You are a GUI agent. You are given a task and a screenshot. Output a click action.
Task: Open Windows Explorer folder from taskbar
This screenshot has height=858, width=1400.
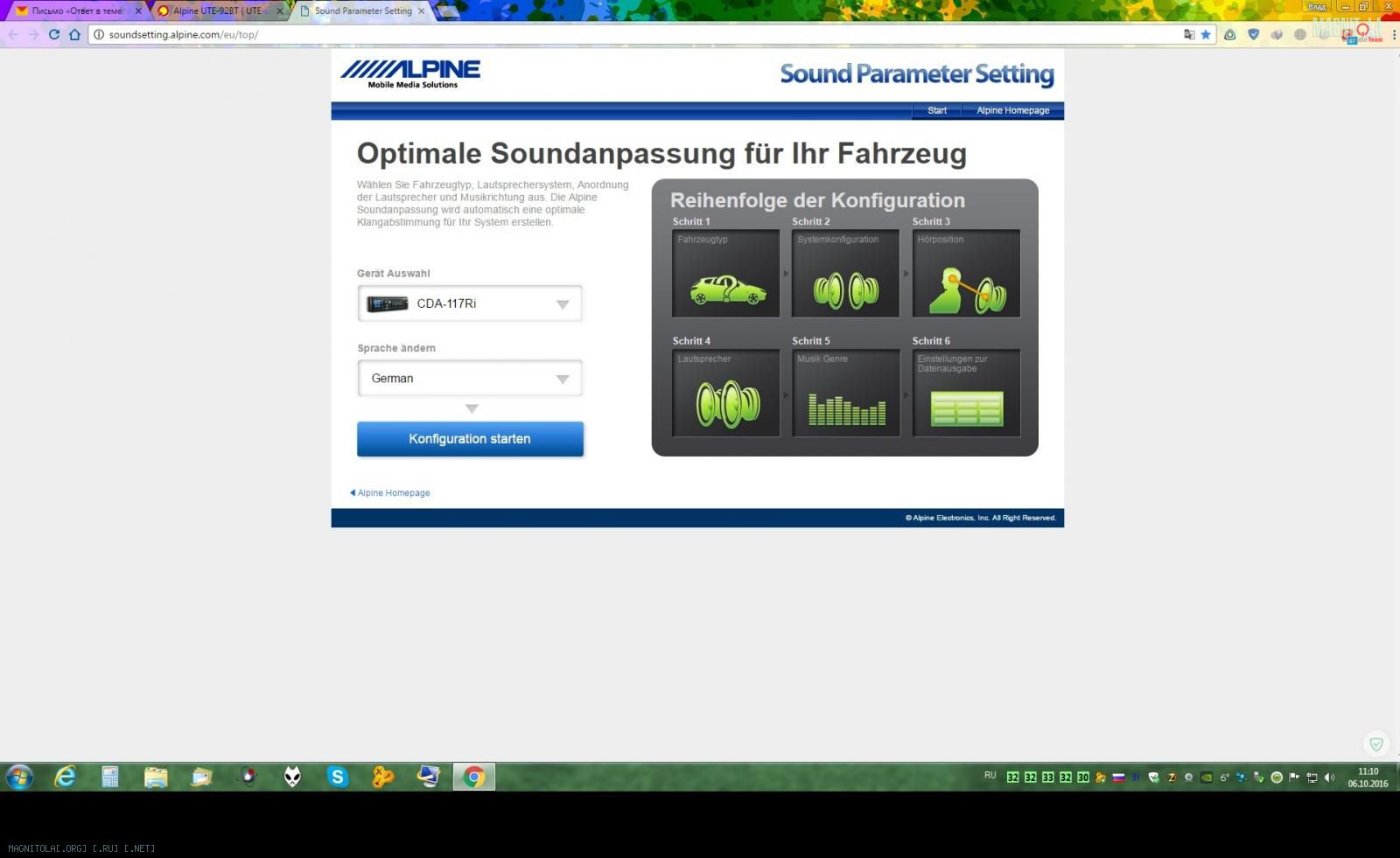pos(156,776)
